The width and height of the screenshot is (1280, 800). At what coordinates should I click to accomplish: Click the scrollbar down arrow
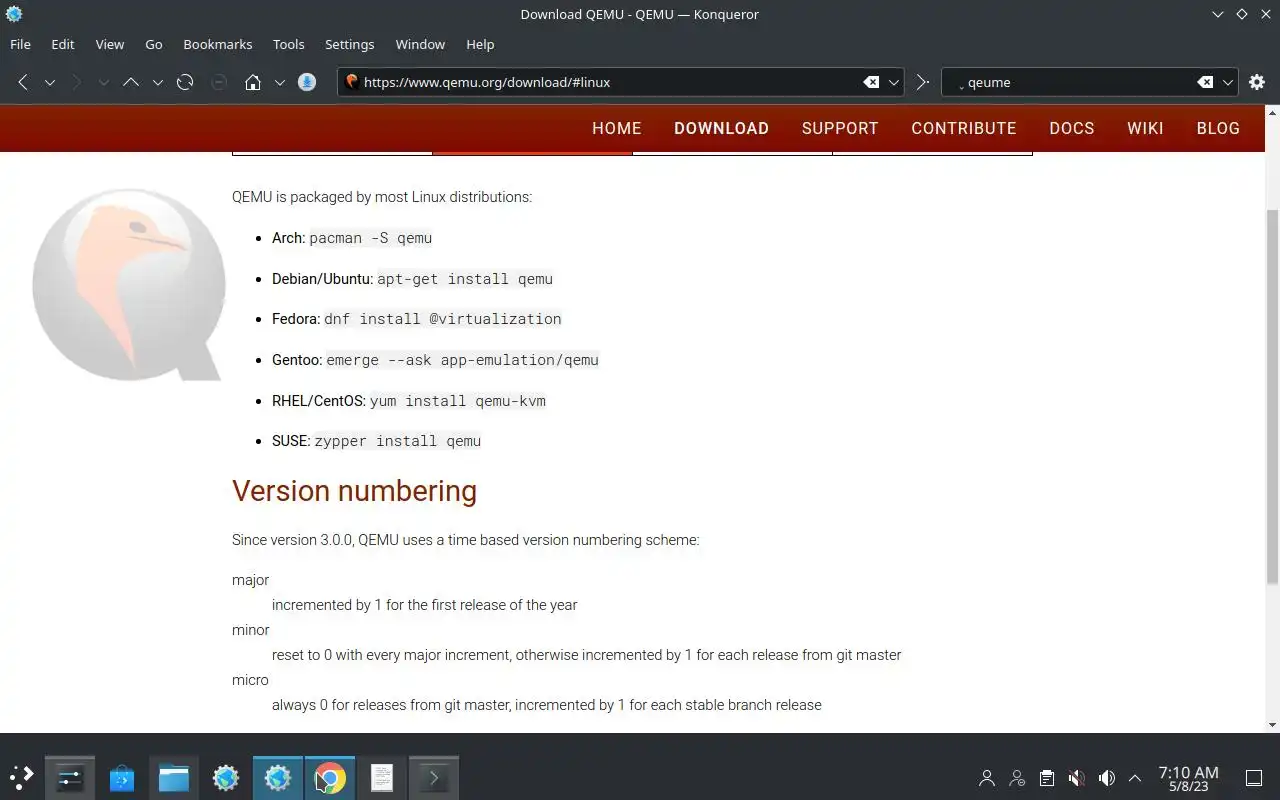tap(1272, 725)
